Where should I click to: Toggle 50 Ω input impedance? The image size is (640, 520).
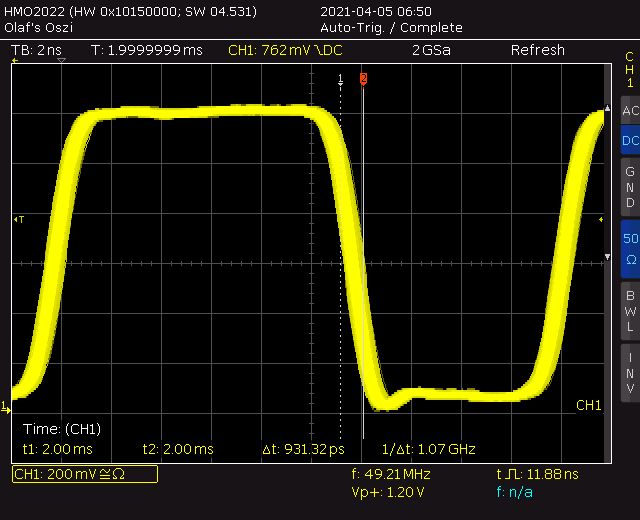click(x=630, y=249)
